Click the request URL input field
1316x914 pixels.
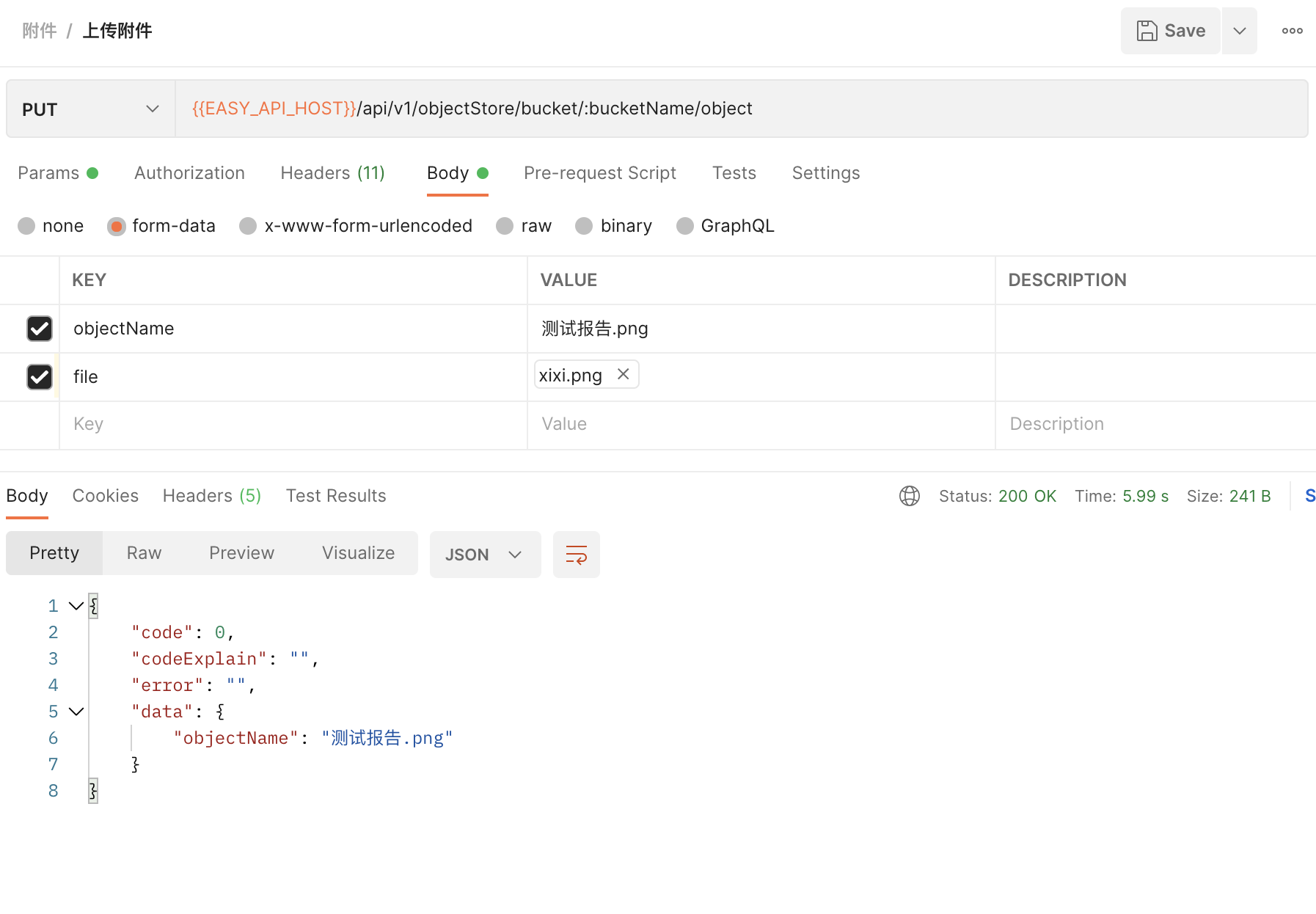[x=741, y=109]
